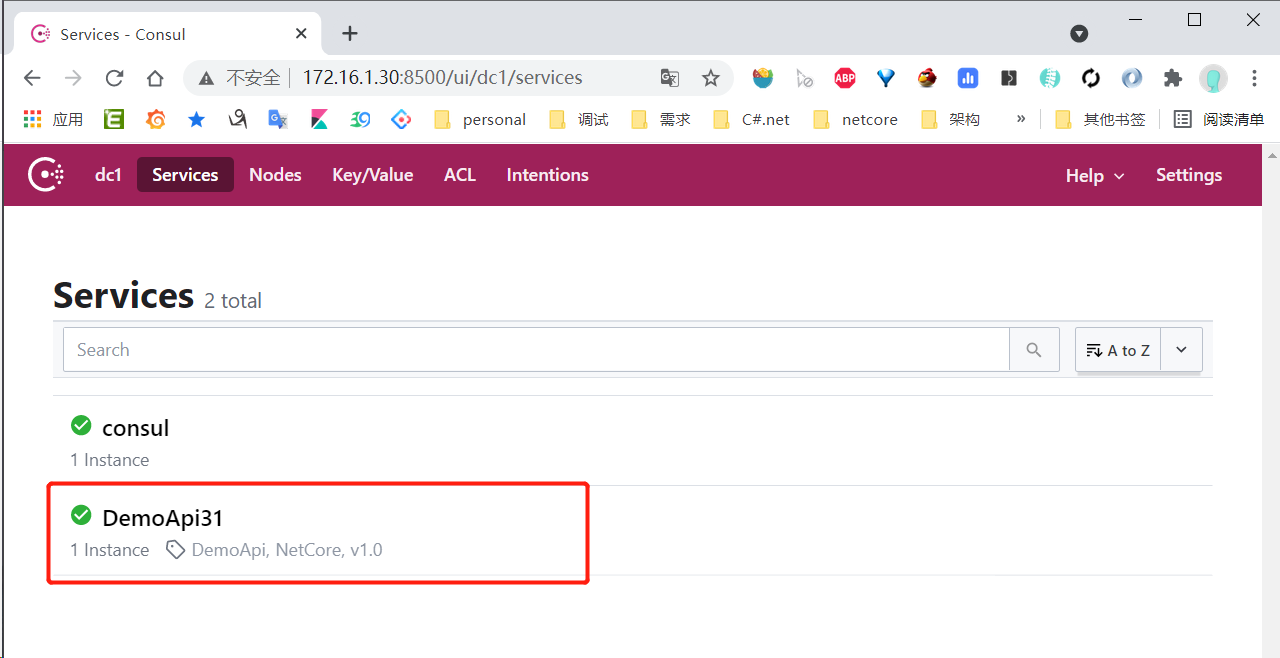Go back in browser history
This screenshot has height=658, width=1280.
(x=32, y=78)
